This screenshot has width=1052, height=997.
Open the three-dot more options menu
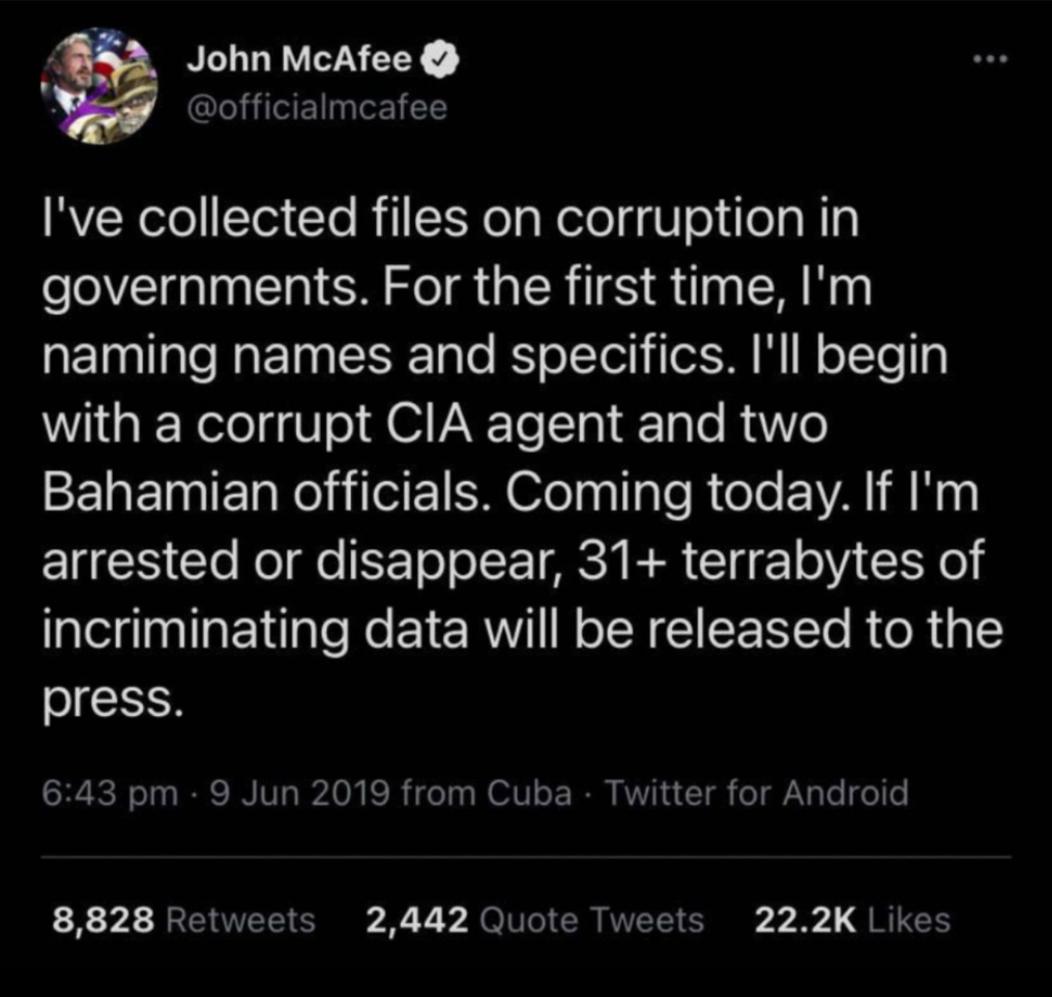pyautogui.click(x=992, y=61)
